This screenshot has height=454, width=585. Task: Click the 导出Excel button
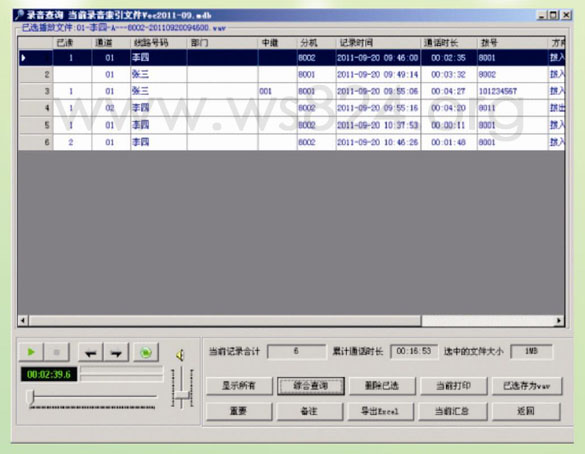click(x=380, y=411)
